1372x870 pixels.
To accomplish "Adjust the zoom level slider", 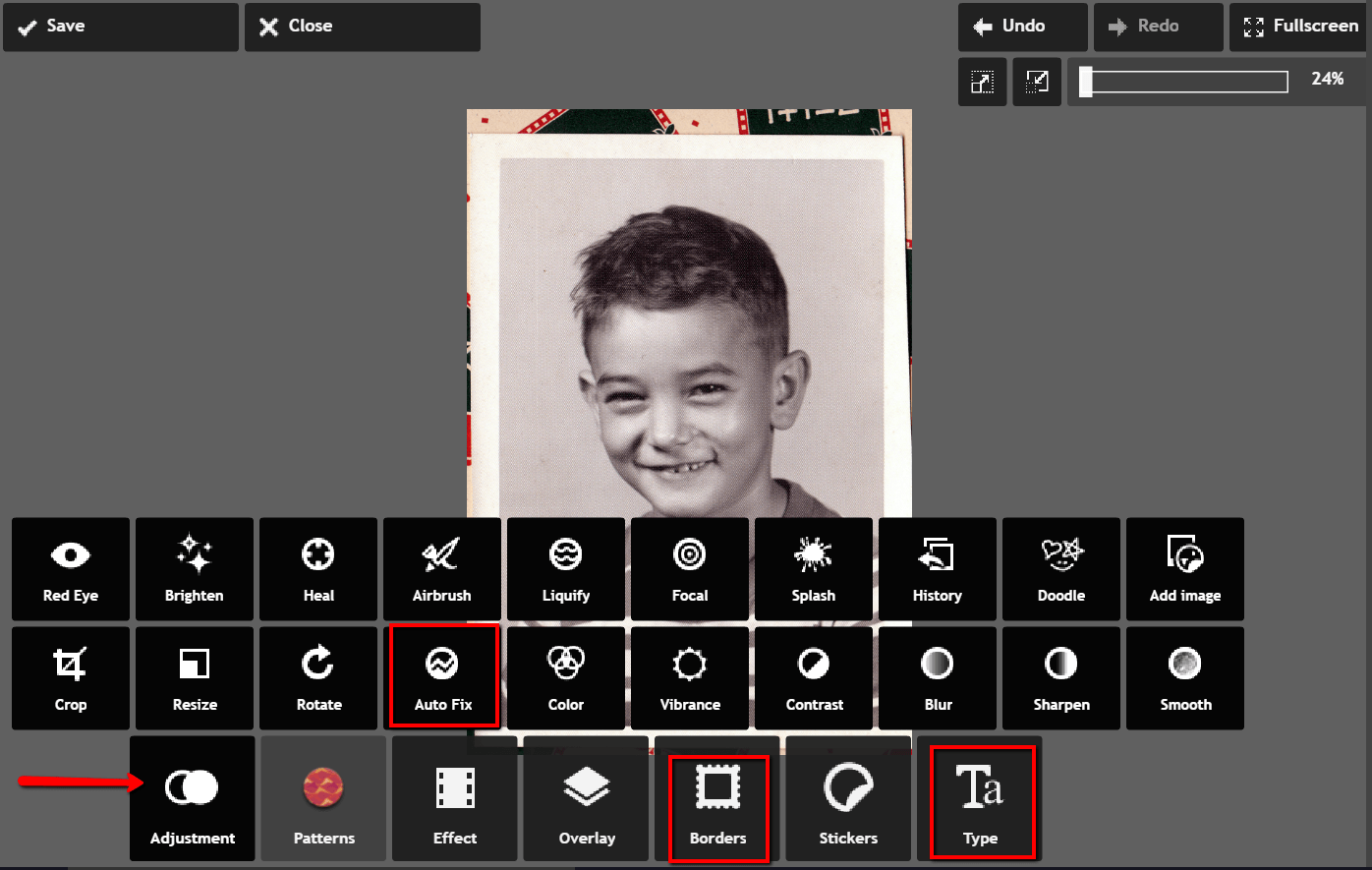I will pos(1179,82).
